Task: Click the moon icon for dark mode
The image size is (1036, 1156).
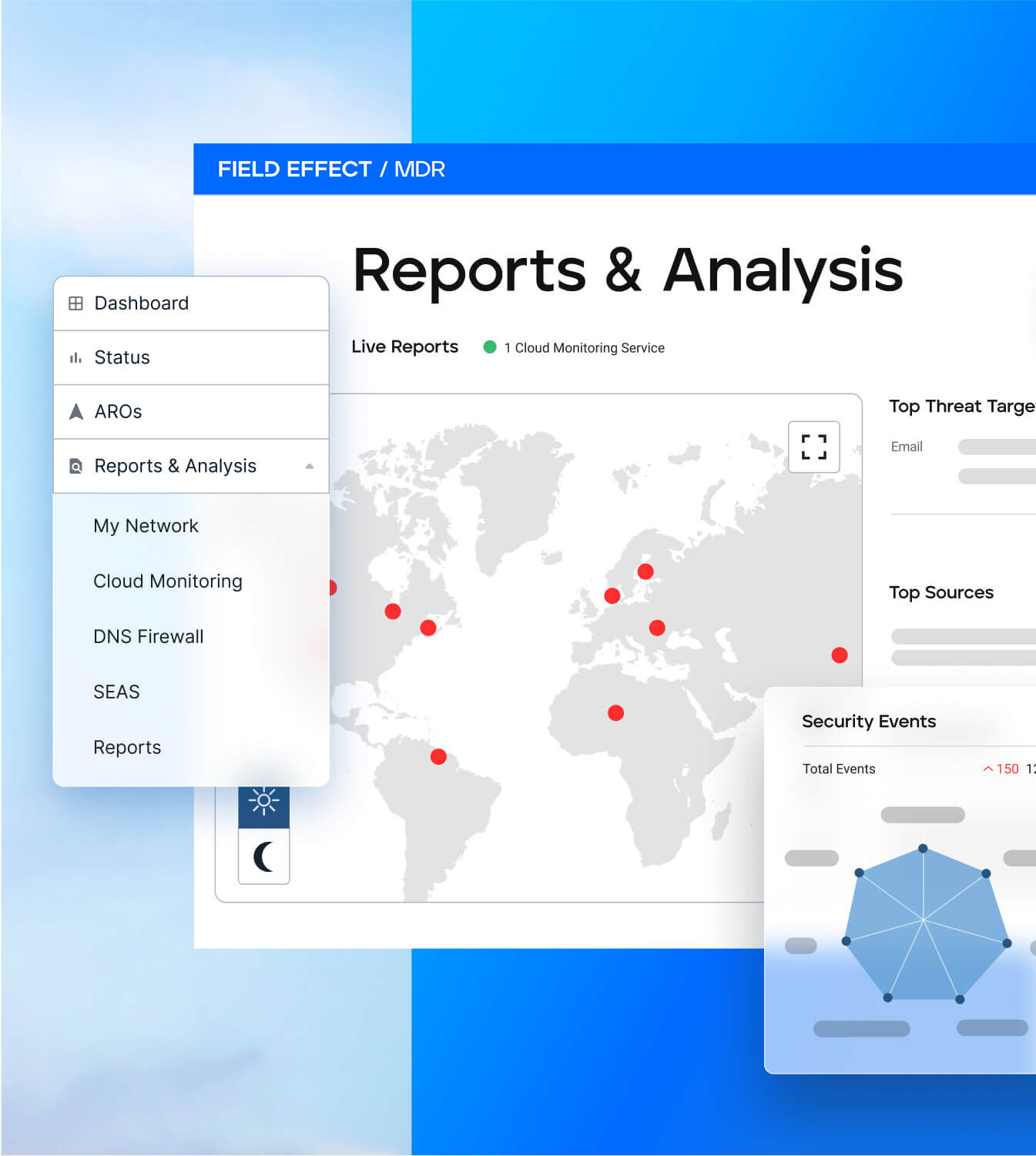Action: pyautogui.click(x=263, y=855)
